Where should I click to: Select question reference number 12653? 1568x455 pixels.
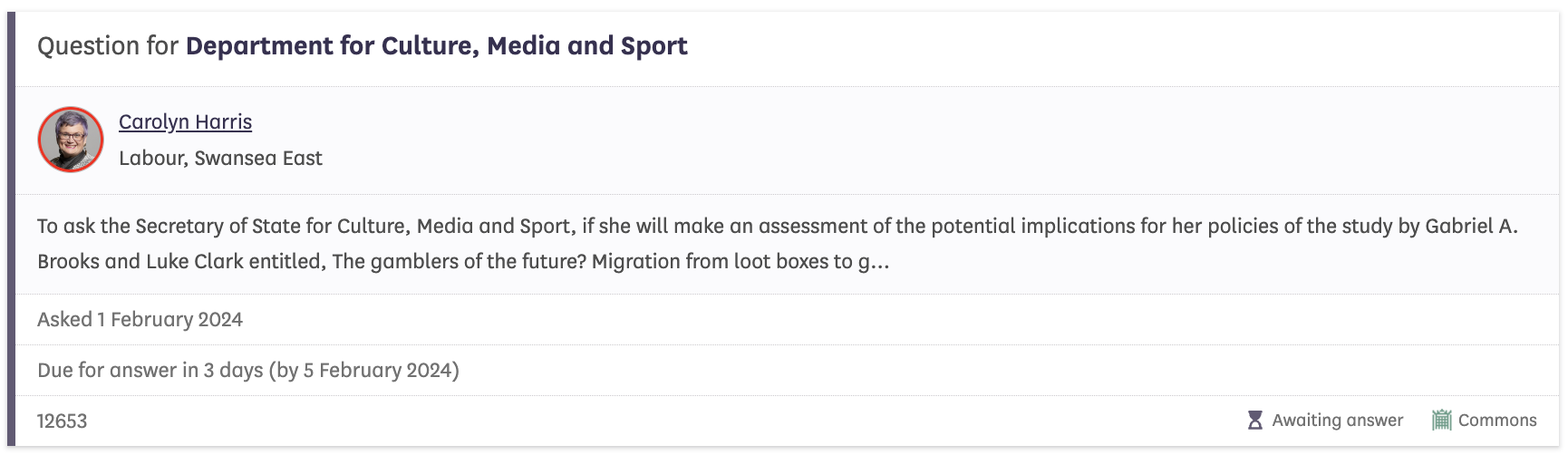(62, 421)
